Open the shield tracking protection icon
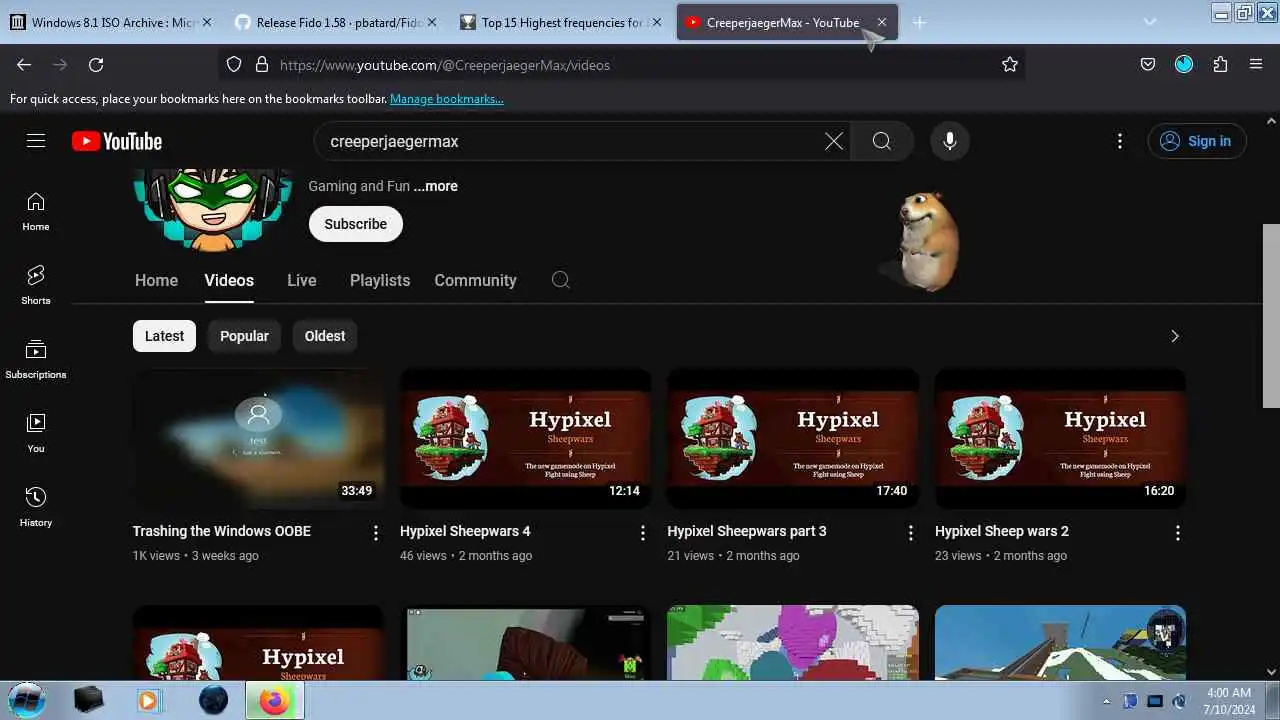Viewport: 1280px width, 720px height. point(234,64)
